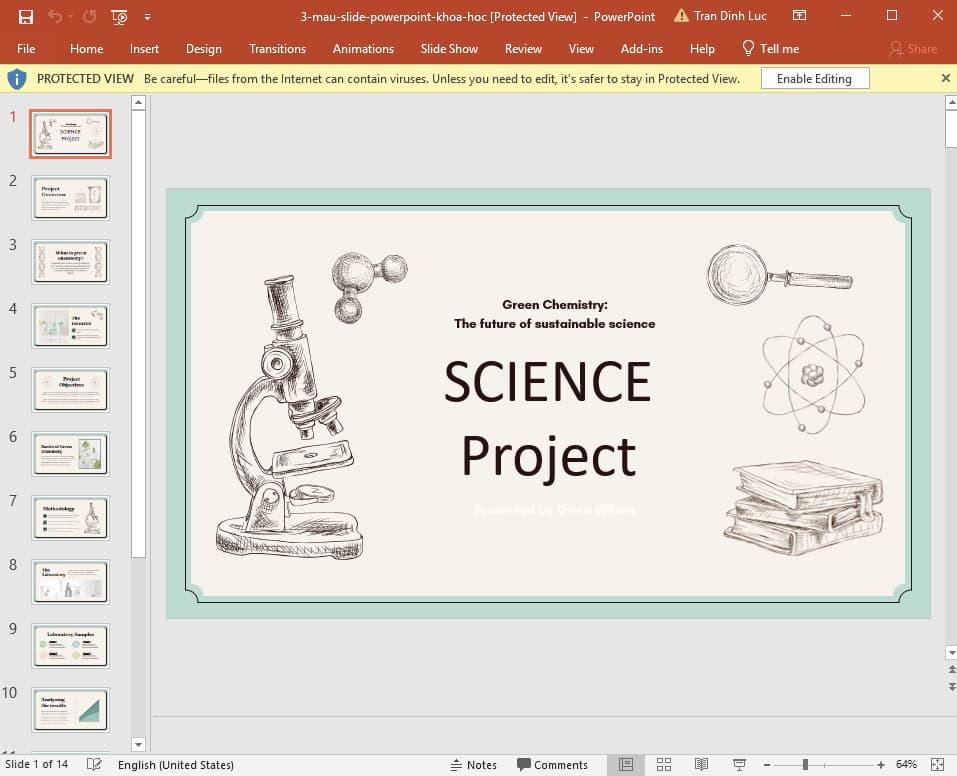Toggle the Notes pane

[x=473, y=765]
